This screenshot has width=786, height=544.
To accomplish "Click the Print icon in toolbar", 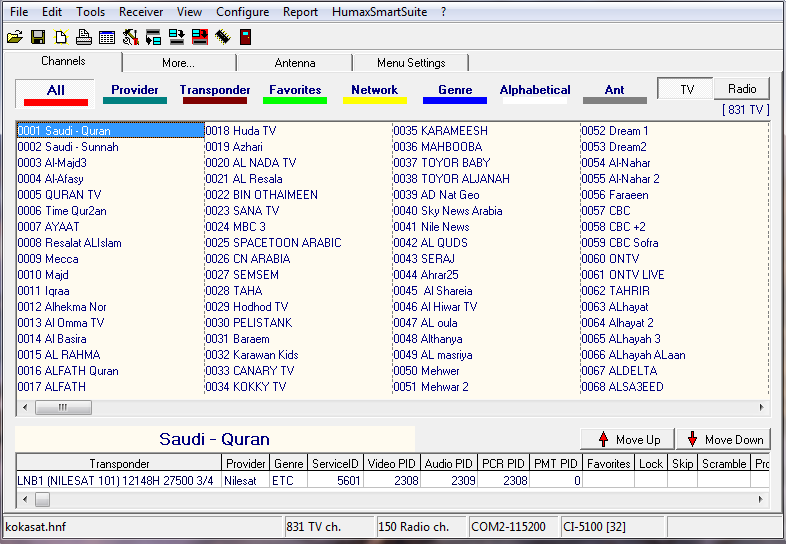I will (x=84, y=37).
